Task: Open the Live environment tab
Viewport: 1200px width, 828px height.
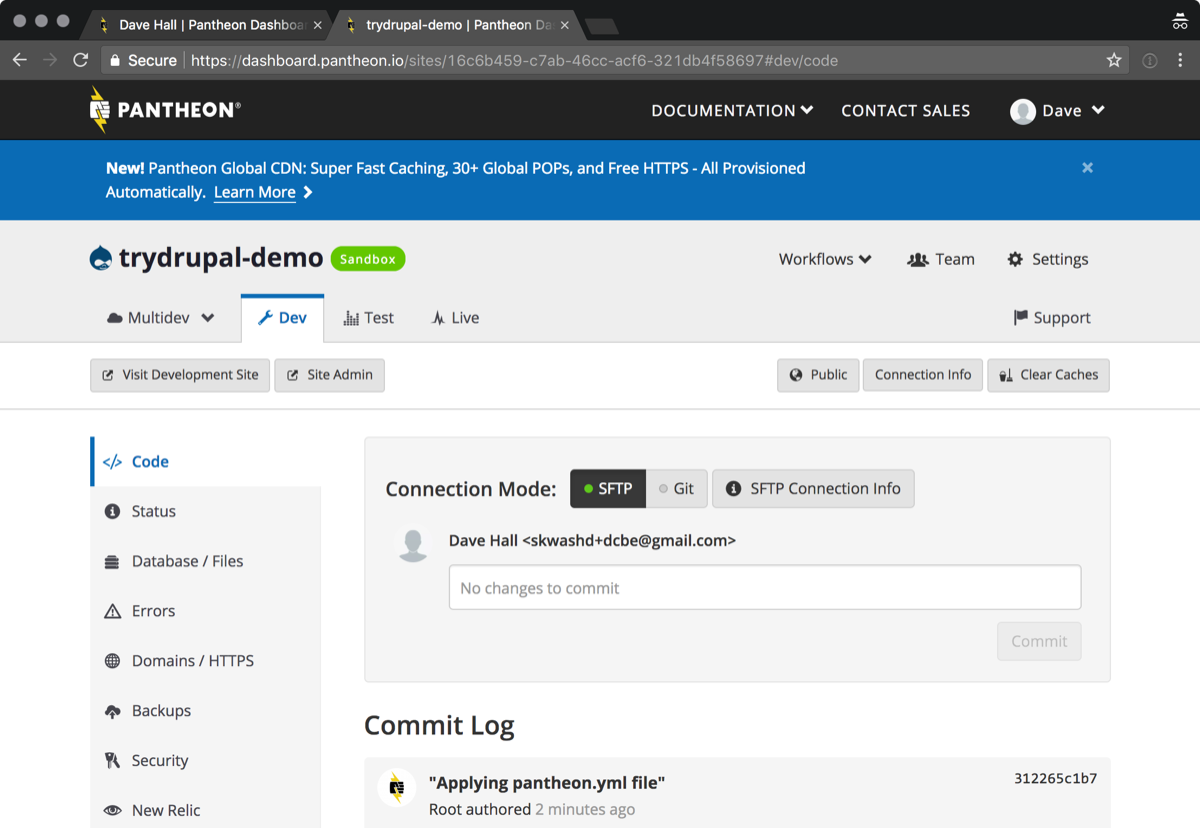Action: click(x=455, y=318)
